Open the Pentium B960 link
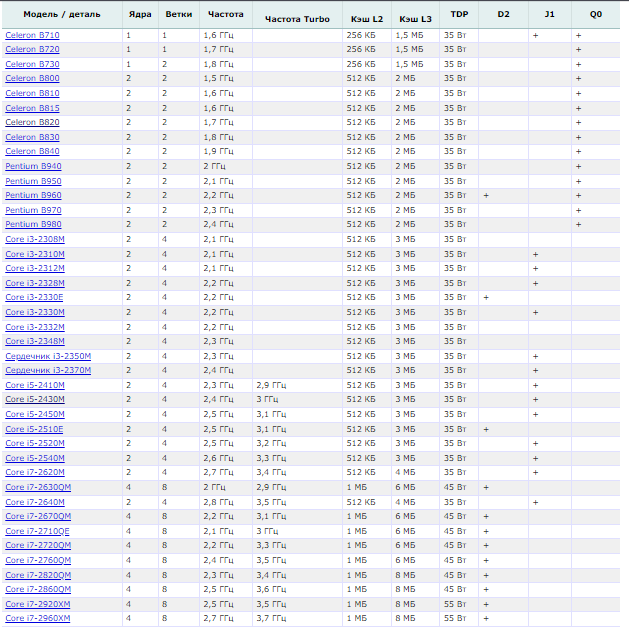This screenshot has width=629, height=633. point(34,195)
